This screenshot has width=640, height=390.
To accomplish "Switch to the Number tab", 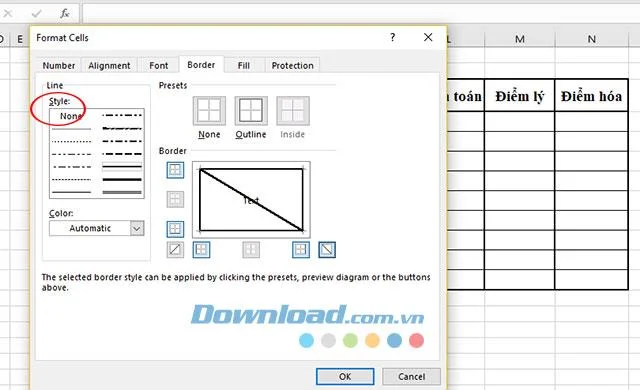I will point(59,66).
